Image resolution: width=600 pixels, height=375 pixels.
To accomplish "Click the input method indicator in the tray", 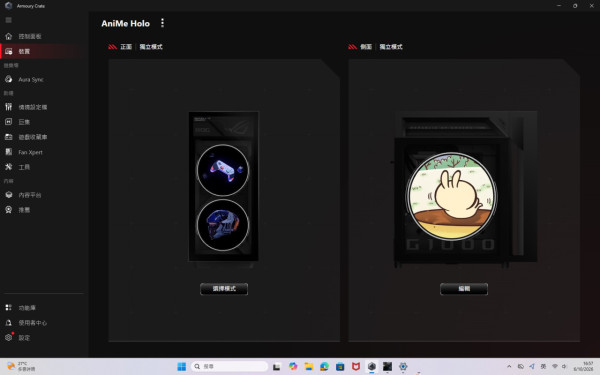I will 543,367.
